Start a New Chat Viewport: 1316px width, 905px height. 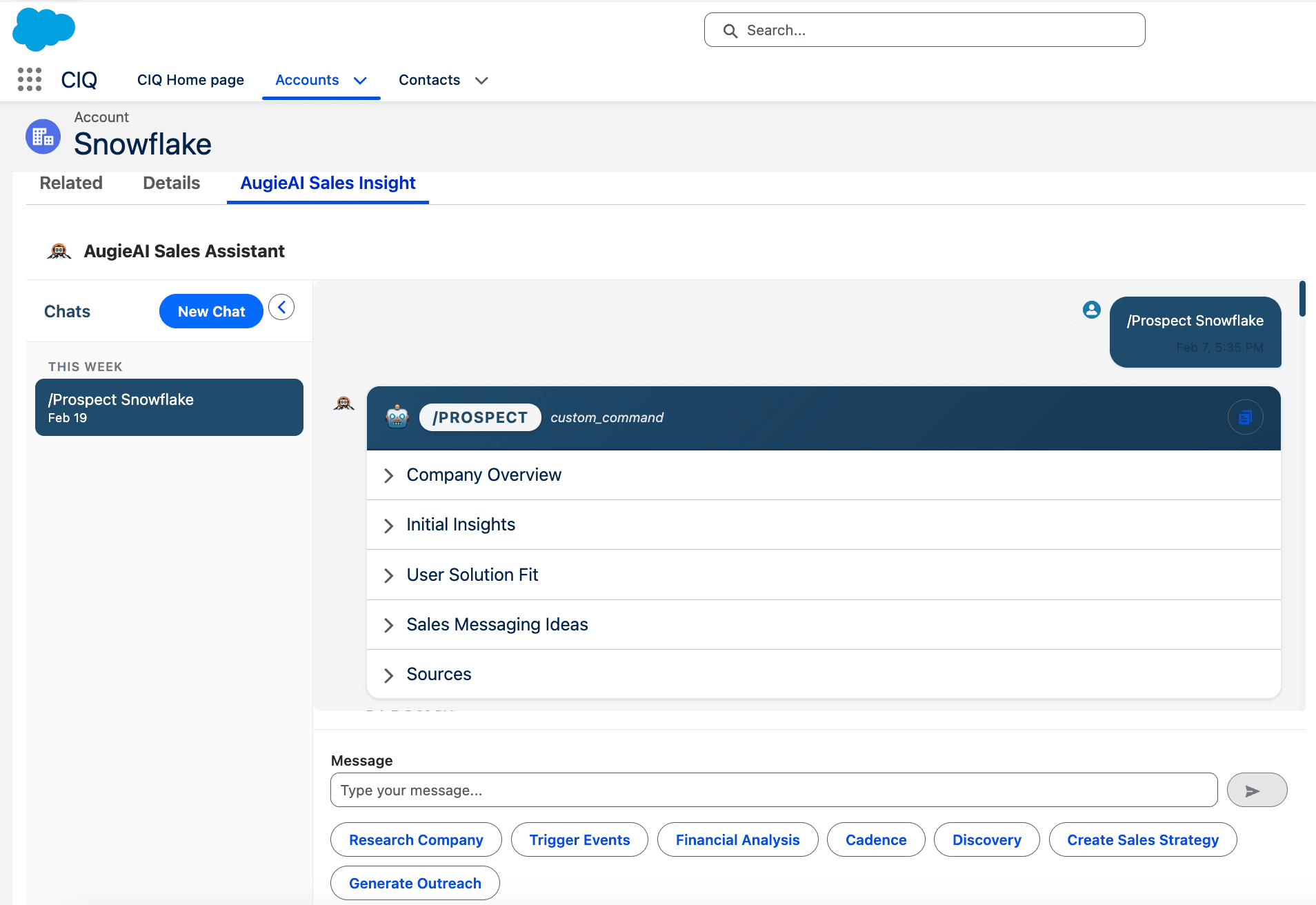pyautogui.click(x=211, y=311)
